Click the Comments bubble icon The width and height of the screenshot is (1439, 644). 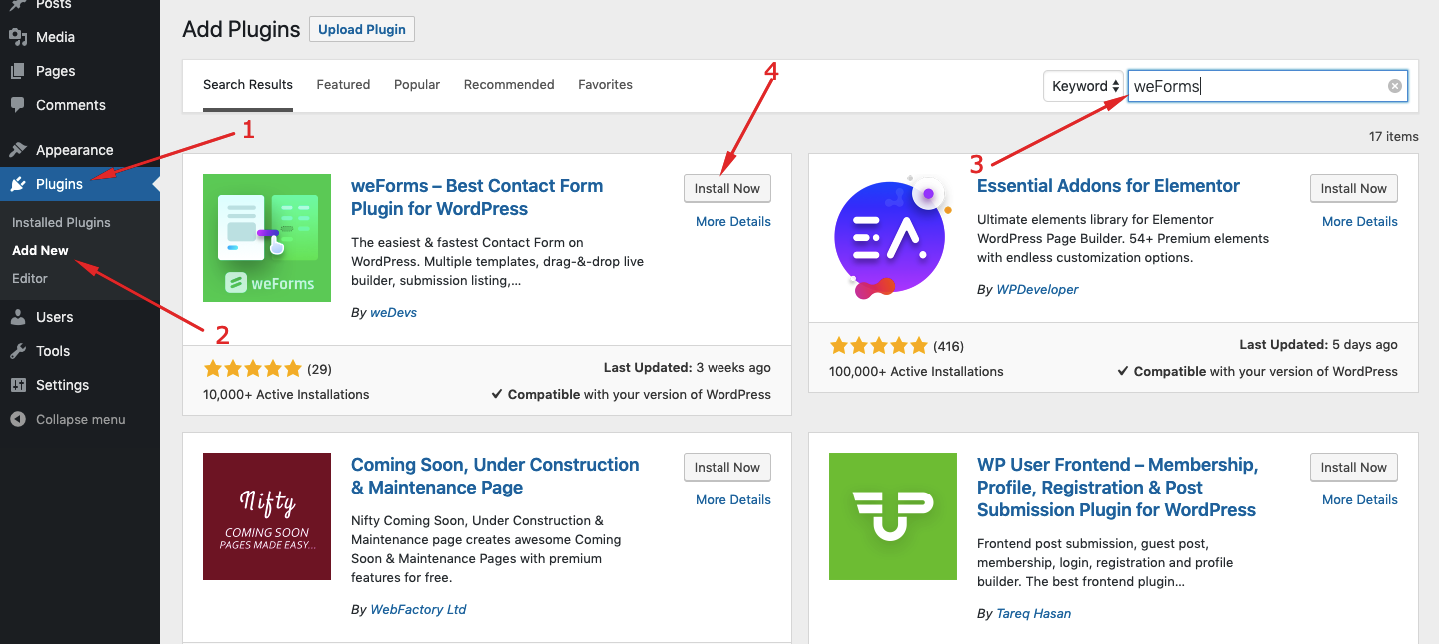pos(17,105)
